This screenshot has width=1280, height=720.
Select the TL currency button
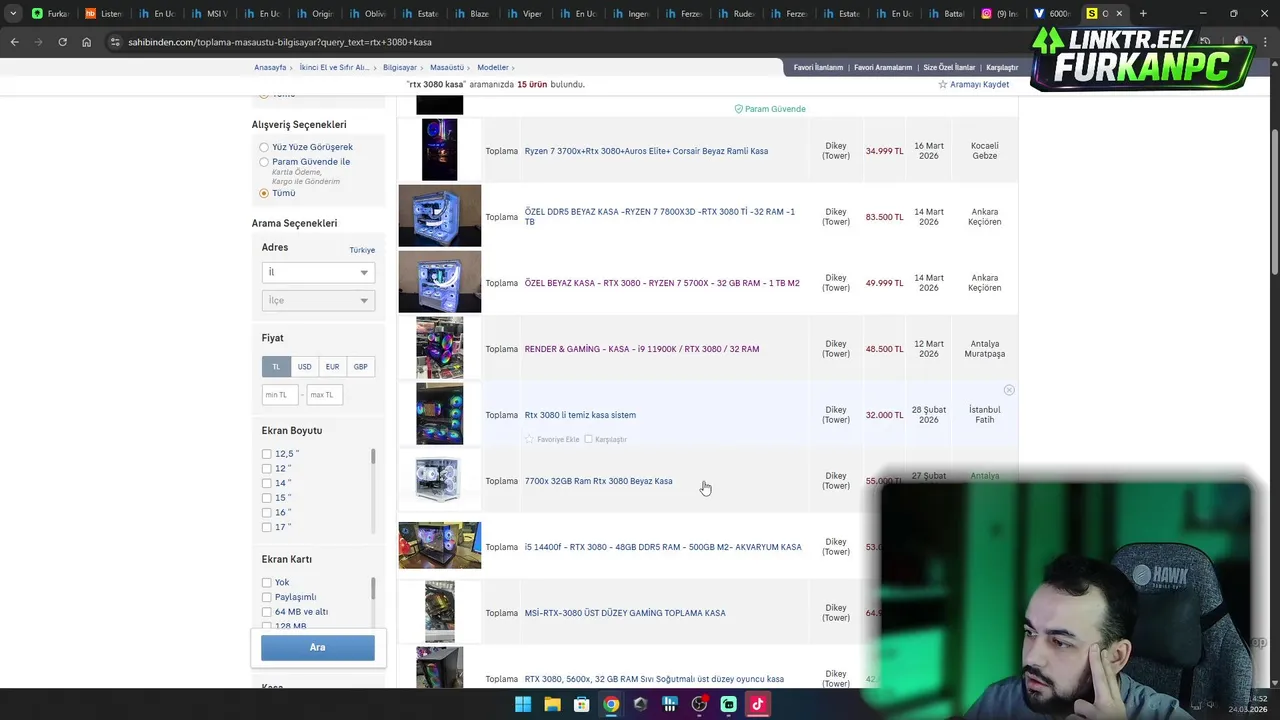pyautogui.click(x=276, y=367)
